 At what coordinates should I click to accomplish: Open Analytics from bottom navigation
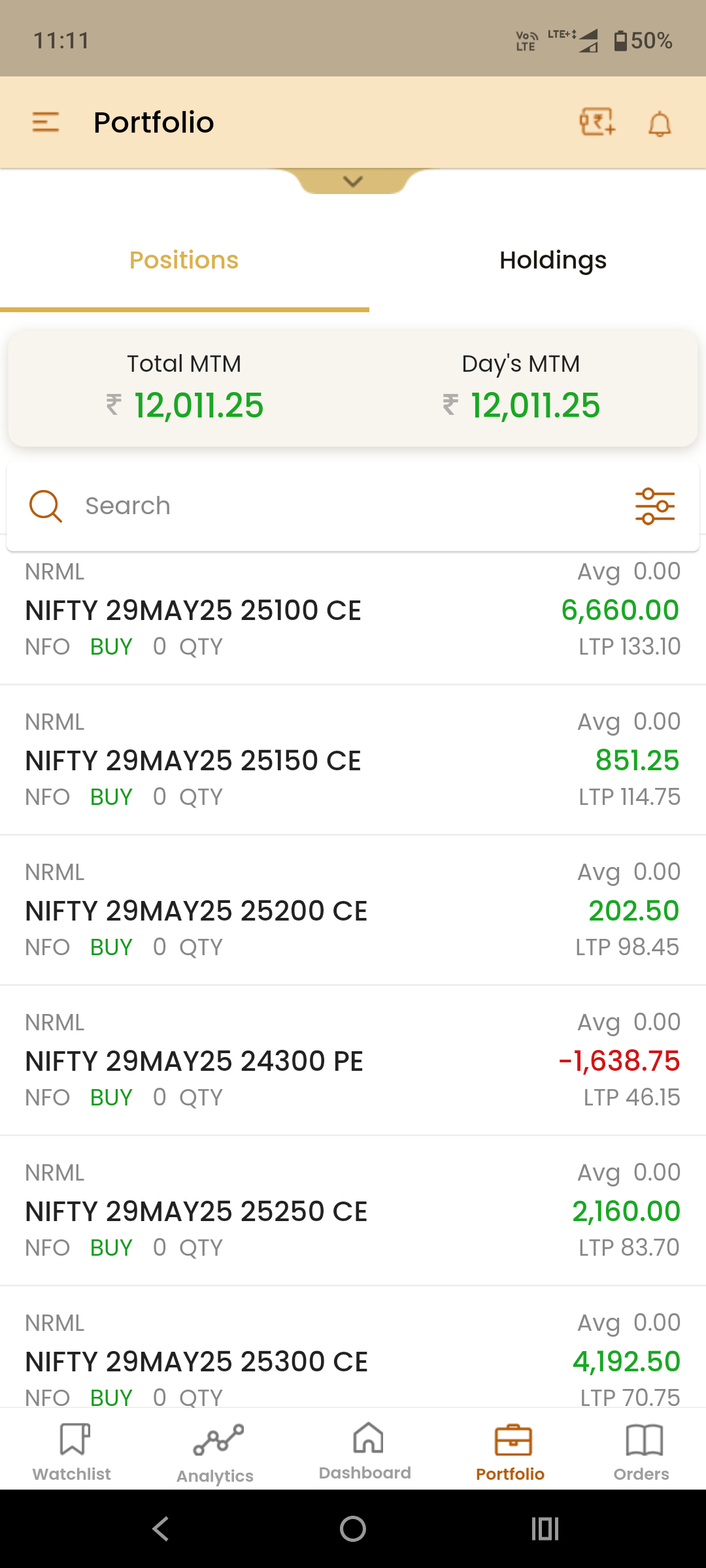tap(215, 1453)
